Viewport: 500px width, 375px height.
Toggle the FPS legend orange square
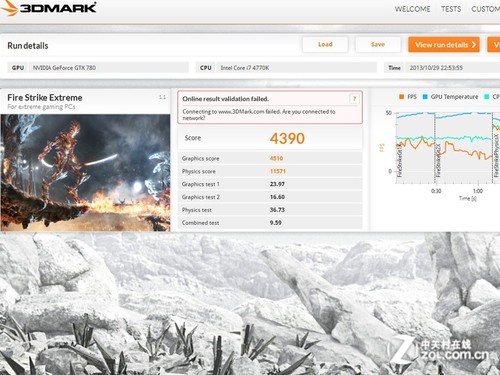point(401,97)
